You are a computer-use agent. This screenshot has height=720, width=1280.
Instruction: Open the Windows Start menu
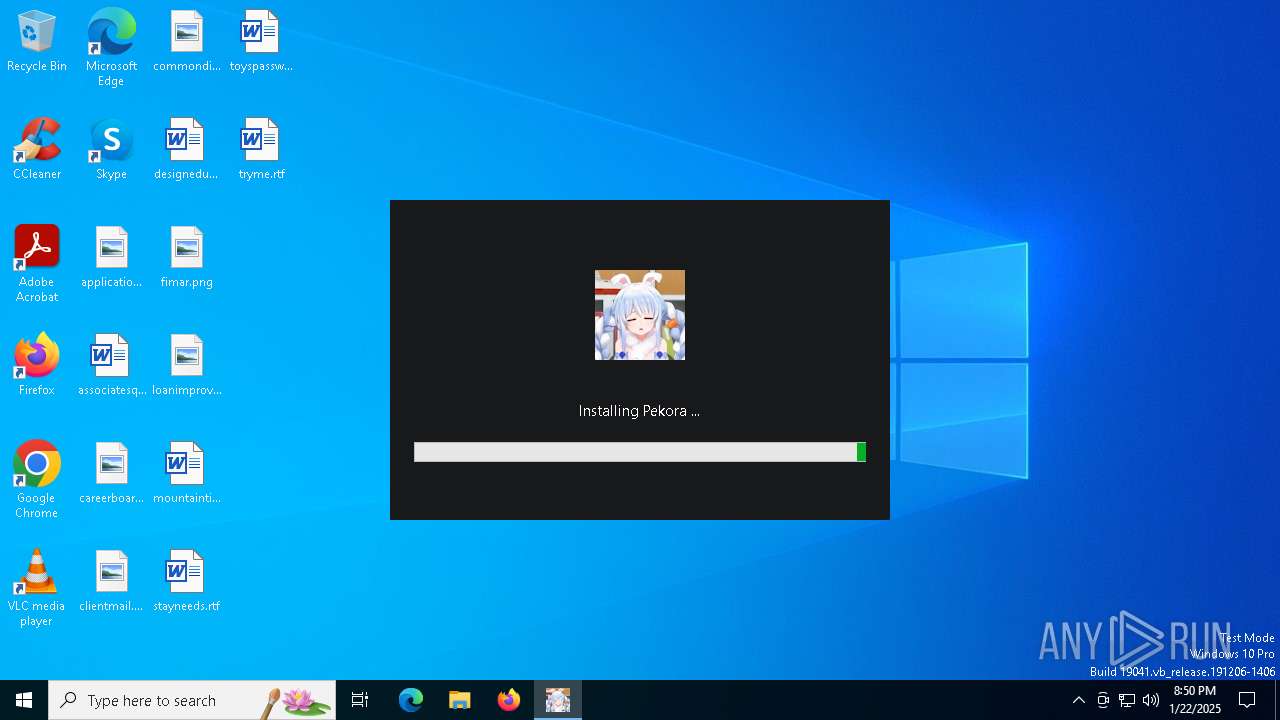[24, 700]
